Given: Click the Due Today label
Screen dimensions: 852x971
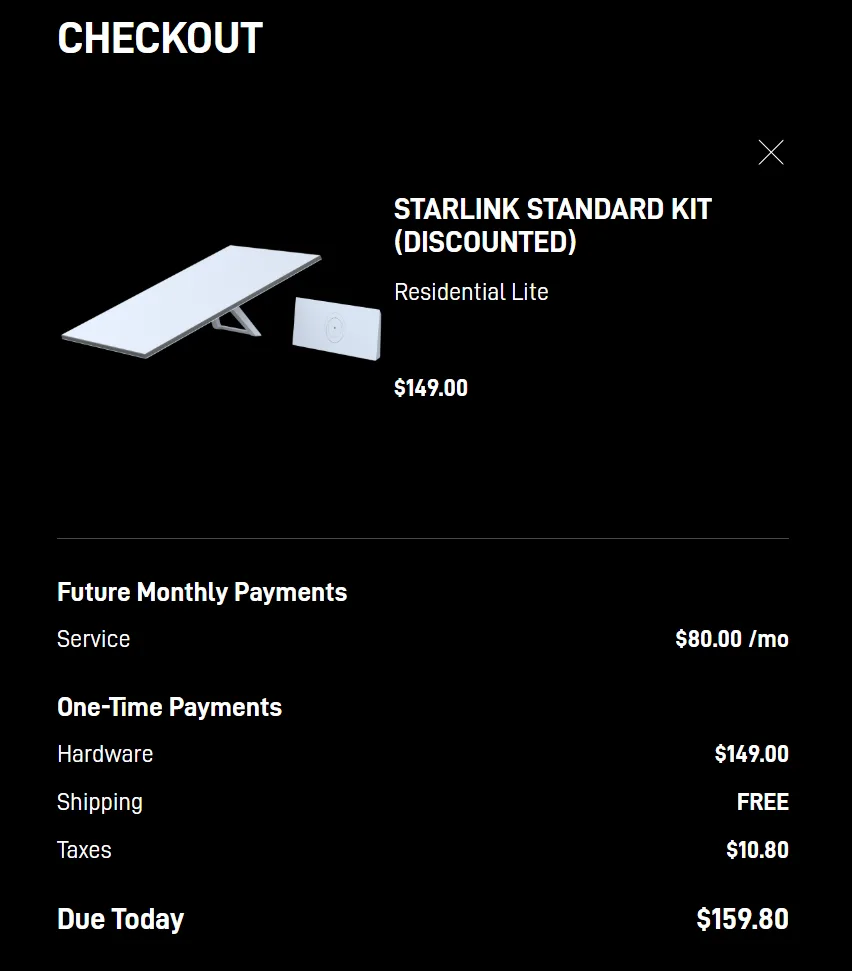Looking at the screenshot, I should [120, 920].
